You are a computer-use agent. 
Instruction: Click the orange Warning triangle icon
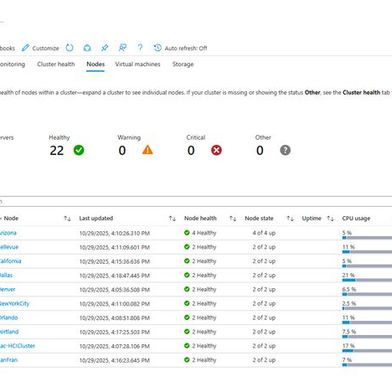(148, 150)
